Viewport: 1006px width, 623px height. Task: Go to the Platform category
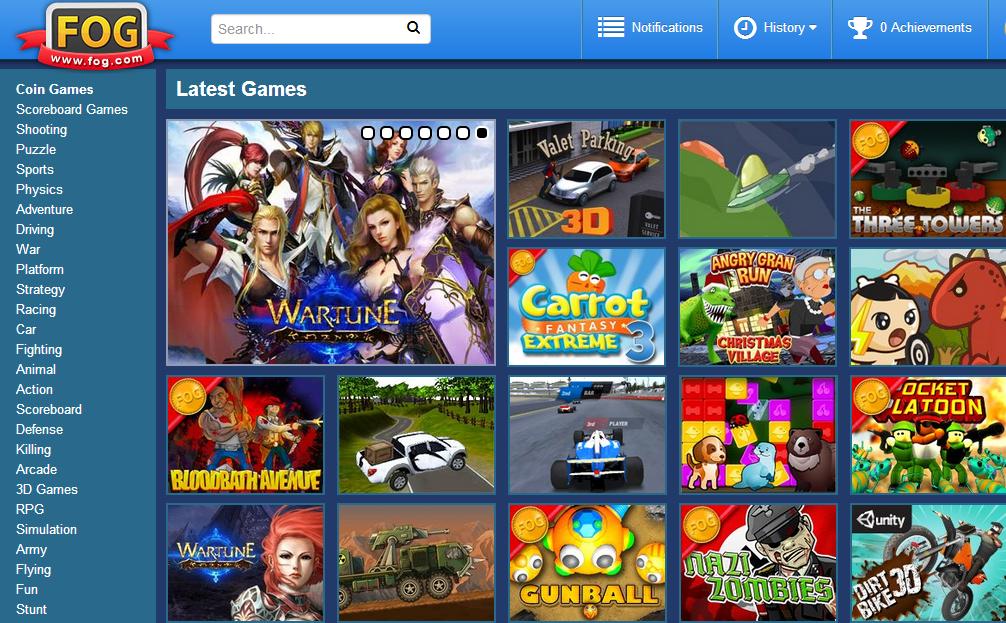pyautogui.click(x=40, y=269)
